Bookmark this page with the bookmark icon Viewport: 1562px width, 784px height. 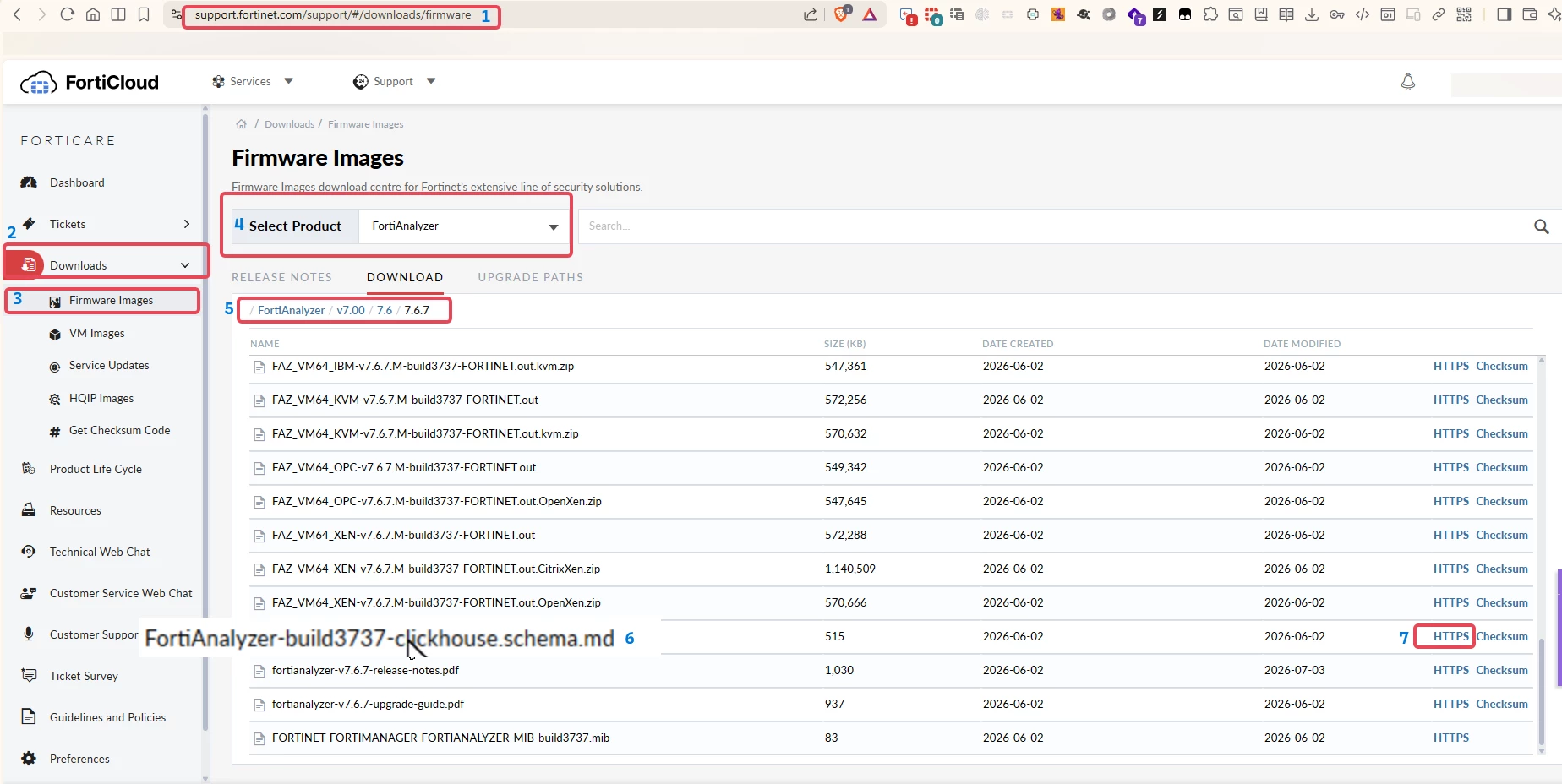pos(144,14)
